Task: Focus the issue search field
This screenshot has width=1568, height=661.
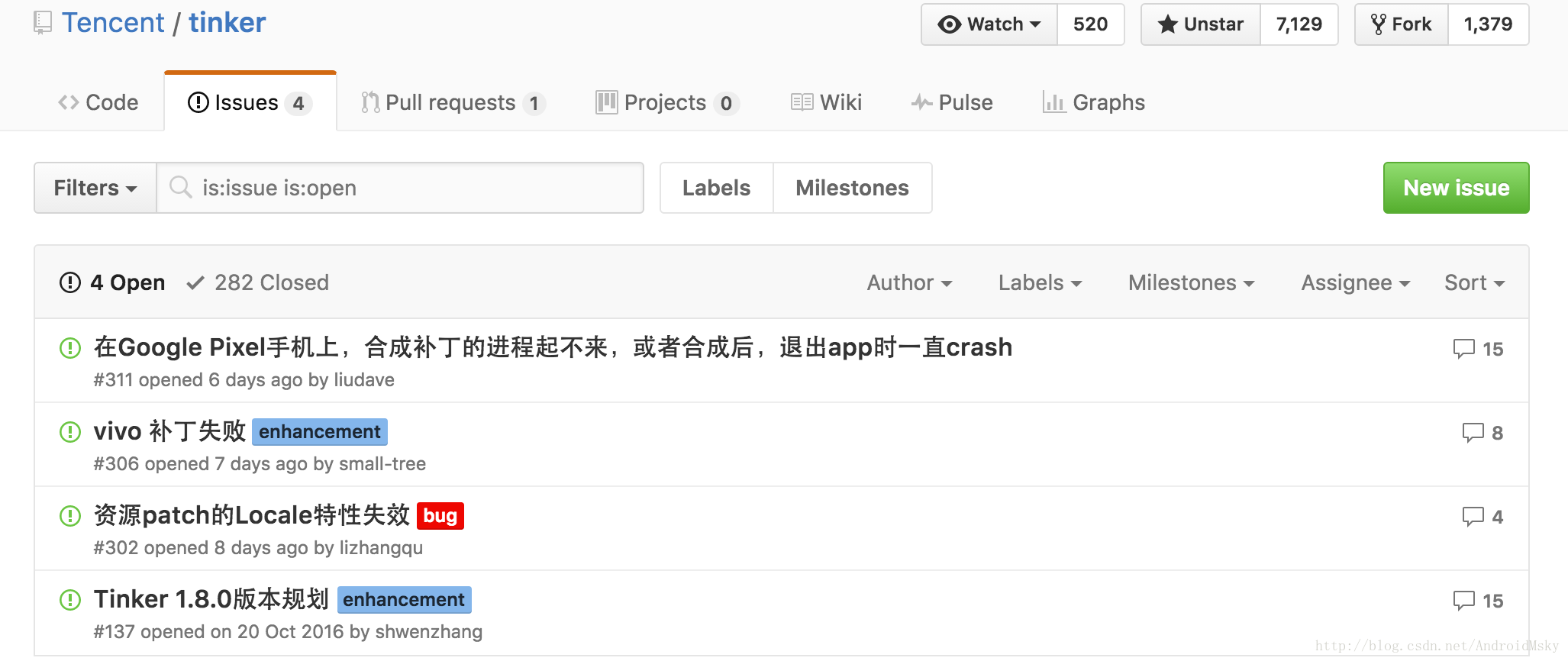Action: pos(400,188)
